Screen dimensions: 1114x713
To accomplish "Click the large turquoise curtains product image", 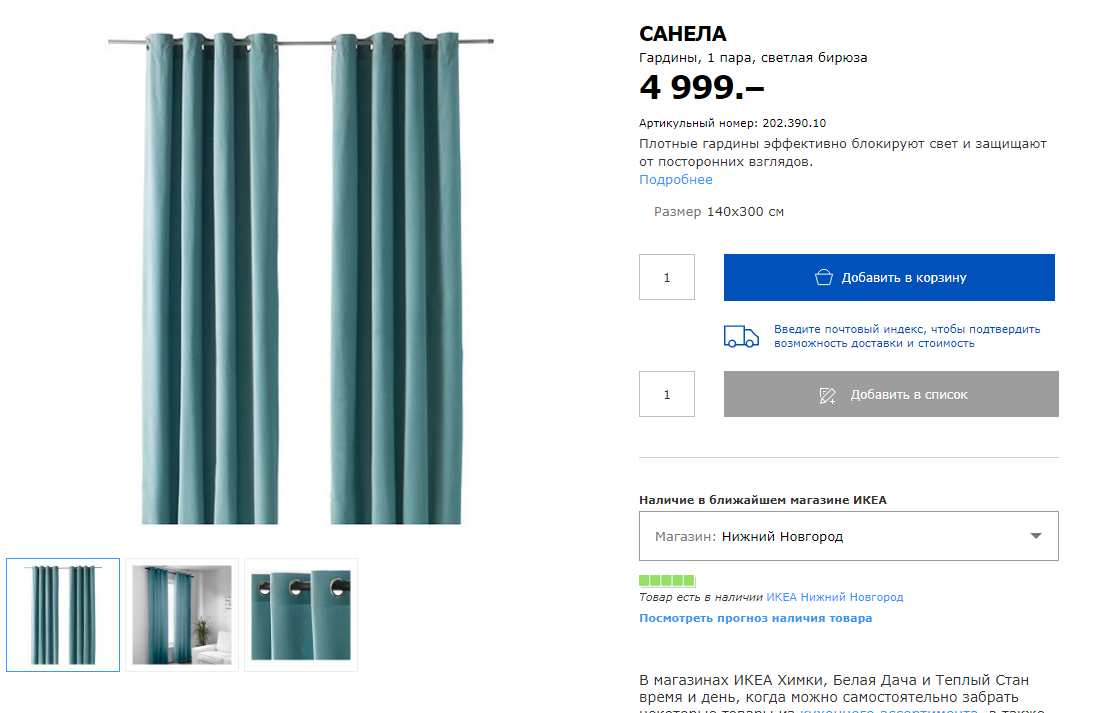I will point(301,278).
